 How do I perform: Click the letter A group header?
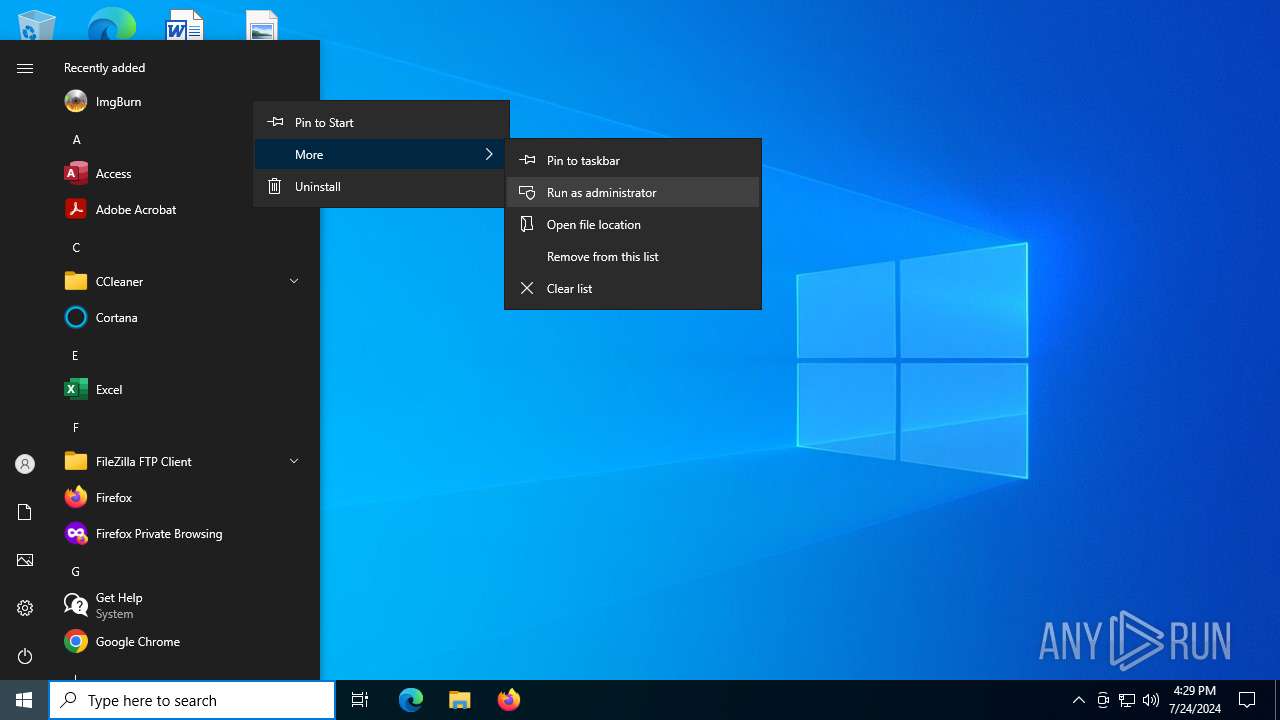(76, 140)
